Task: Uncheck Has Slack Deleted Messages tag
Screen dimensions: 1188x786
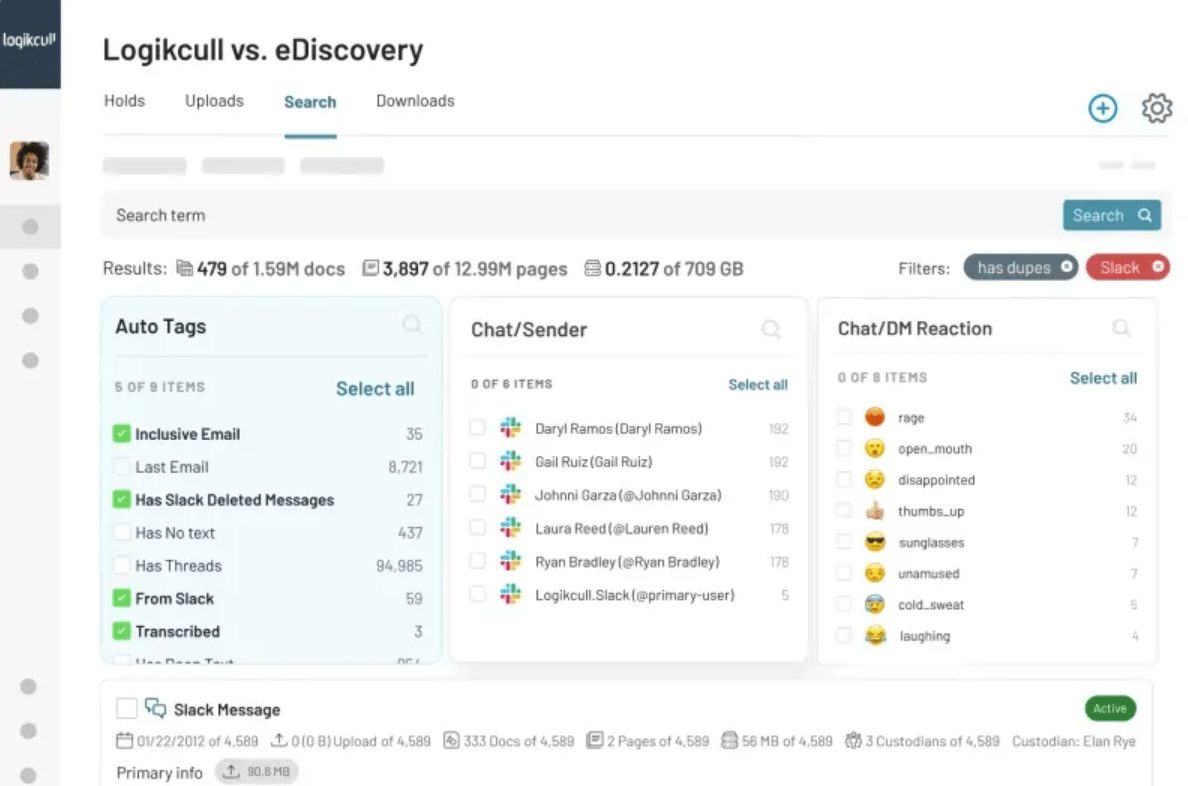Action: 121,499
